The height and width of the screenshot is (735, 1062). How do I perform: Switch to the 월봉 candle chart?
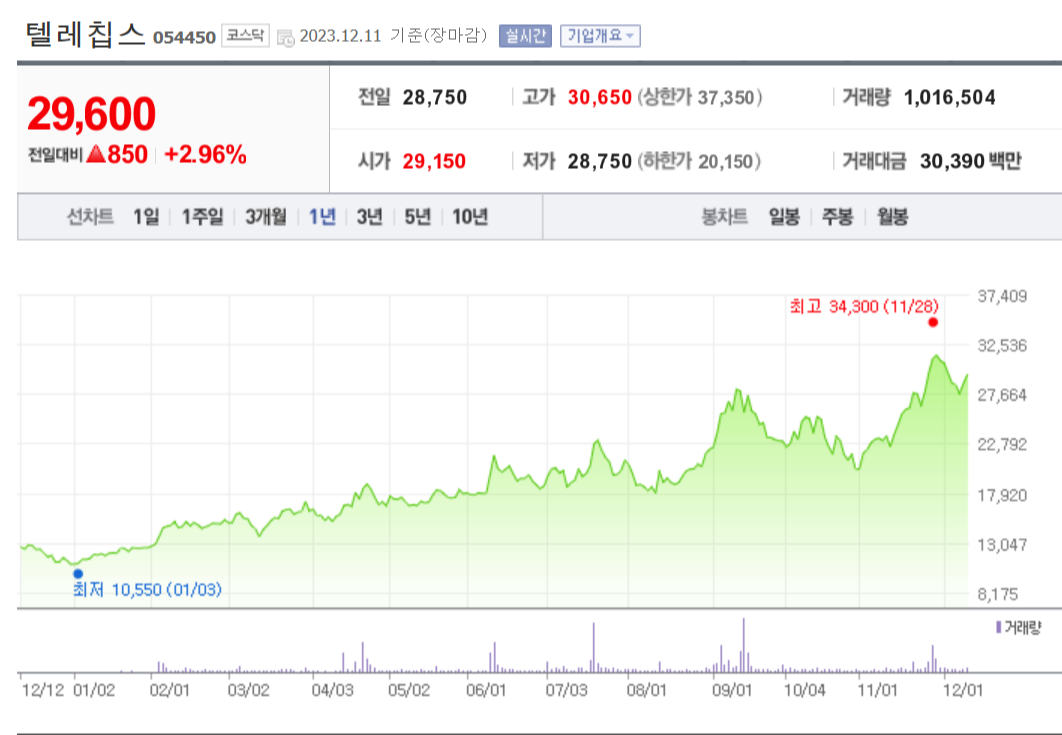point(892,217)
